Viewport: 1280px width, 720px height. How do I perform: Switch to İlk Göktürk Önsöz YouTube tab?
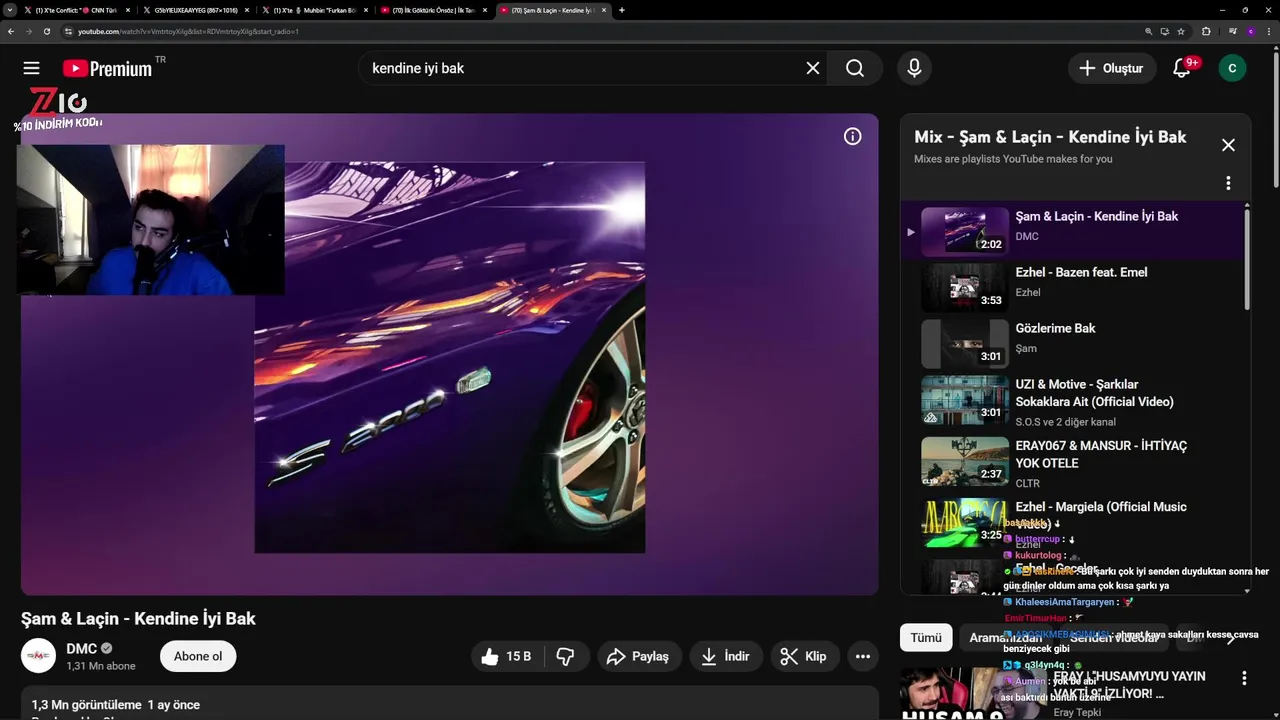[433, 10]
